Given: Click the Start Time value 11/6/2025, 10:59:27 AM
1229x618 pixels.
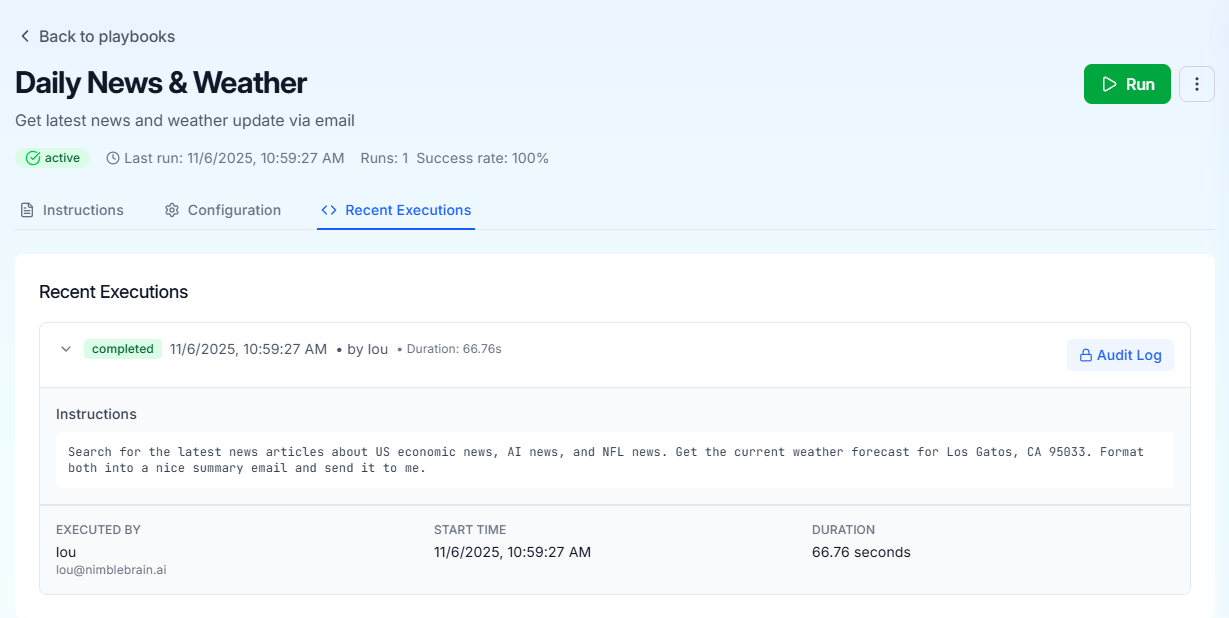Looking at the screenshot, I should coord(512,552).
